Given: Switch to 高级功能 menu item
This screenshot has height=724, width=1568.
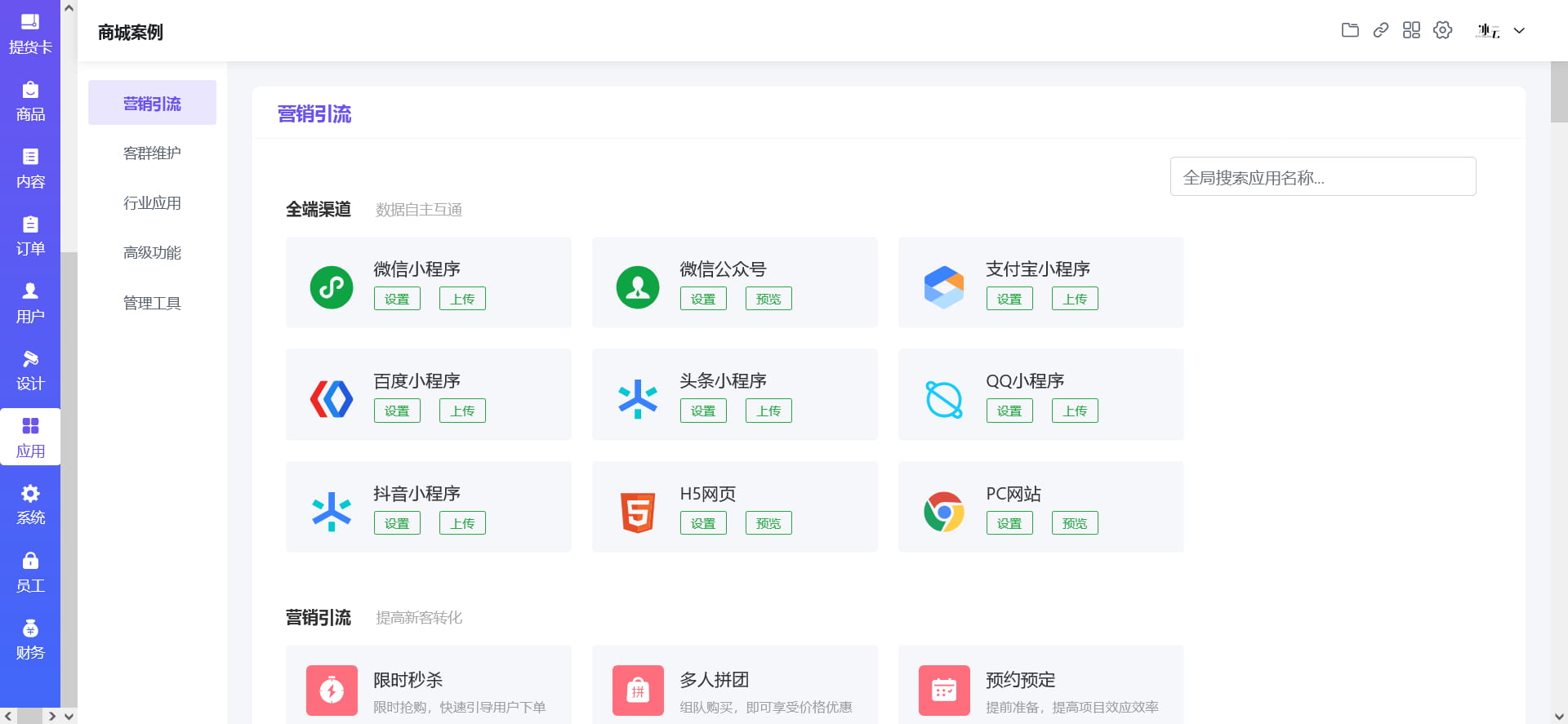Looking at the screenshot, I should pyautogui.click(x=152, y=252).
